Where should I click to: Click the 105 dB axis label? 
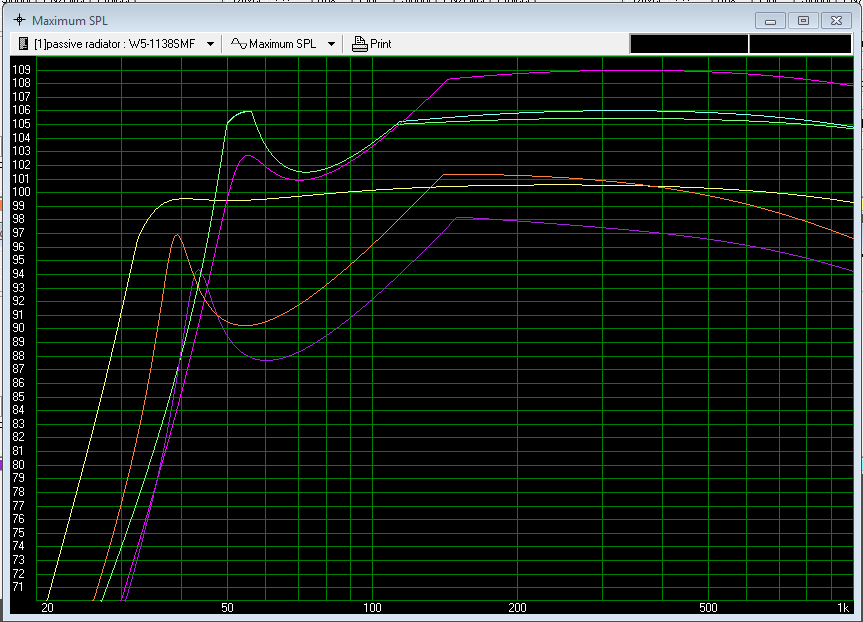pyautogui.click(x=21, y=124)
